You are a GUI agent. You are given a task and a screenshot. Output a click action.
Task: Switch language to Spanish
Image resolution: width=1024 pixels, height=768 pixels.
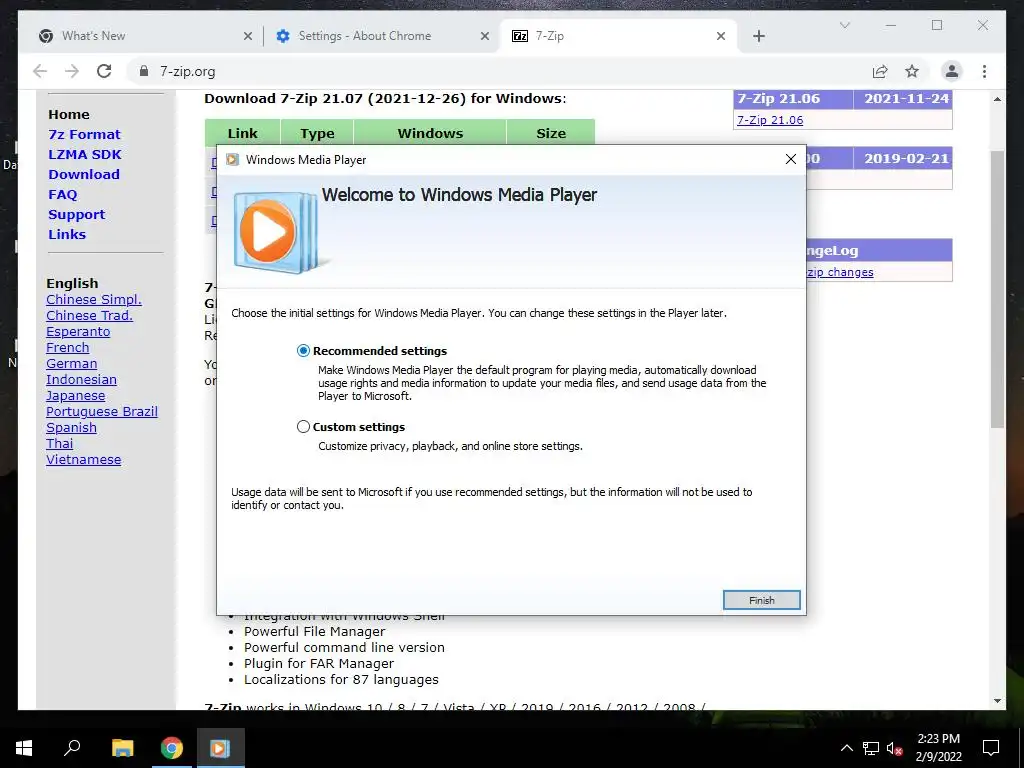pyautogui.click(x=71, y=428)
